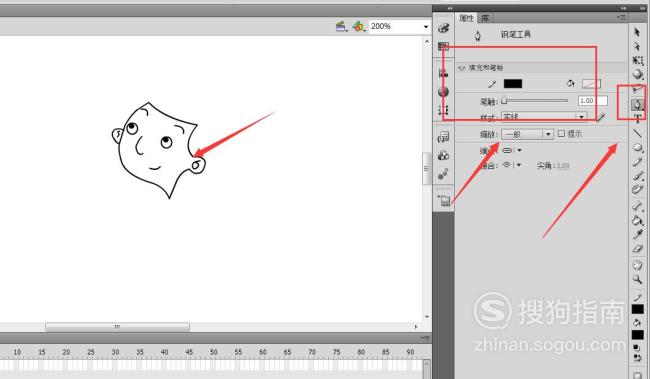
Task: Open the Properties panel options menu
Action: (621, 17)
